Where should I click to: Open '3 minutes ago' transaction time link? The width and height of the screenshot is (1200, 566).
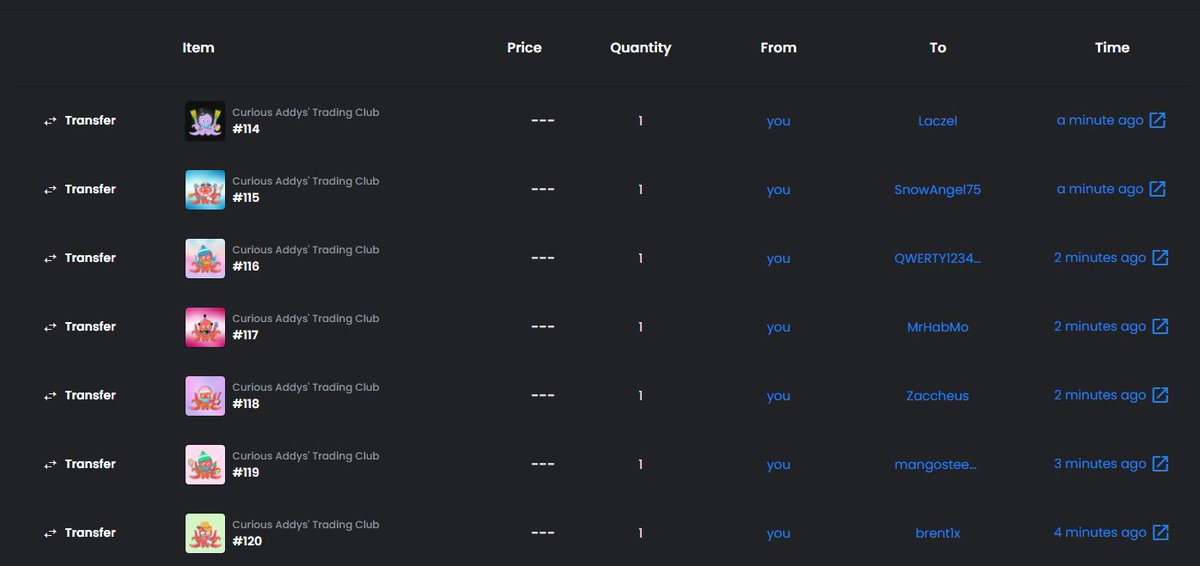1100,464
